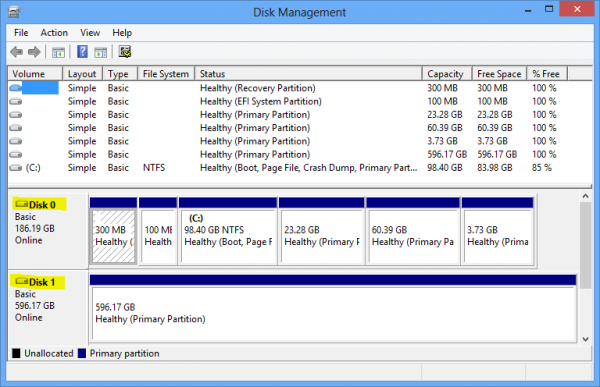The image size is (600, 387).
Task: Select the drive icon of 60.39 GB volume row
Action: click(x=16, y=128)
